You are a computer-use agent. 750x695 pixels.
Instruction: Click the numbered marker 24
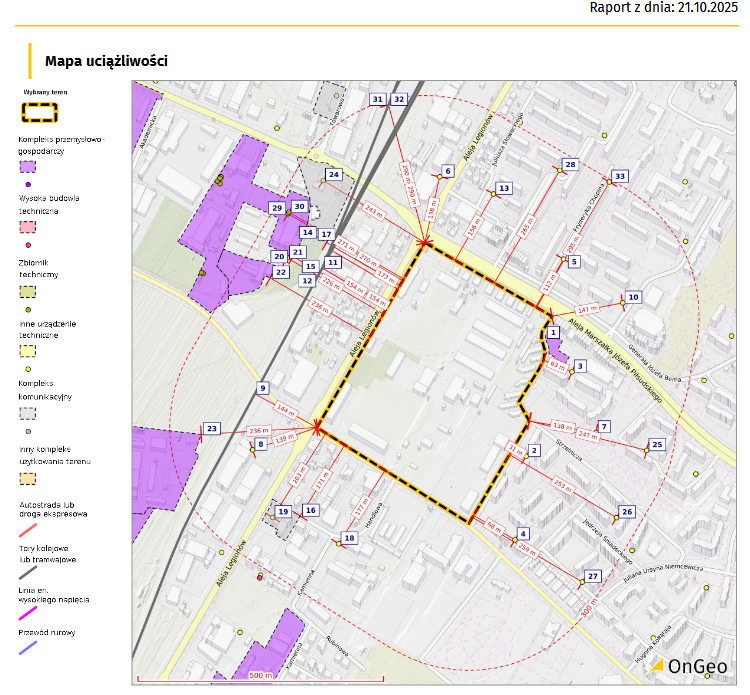(x=334, y=174)
